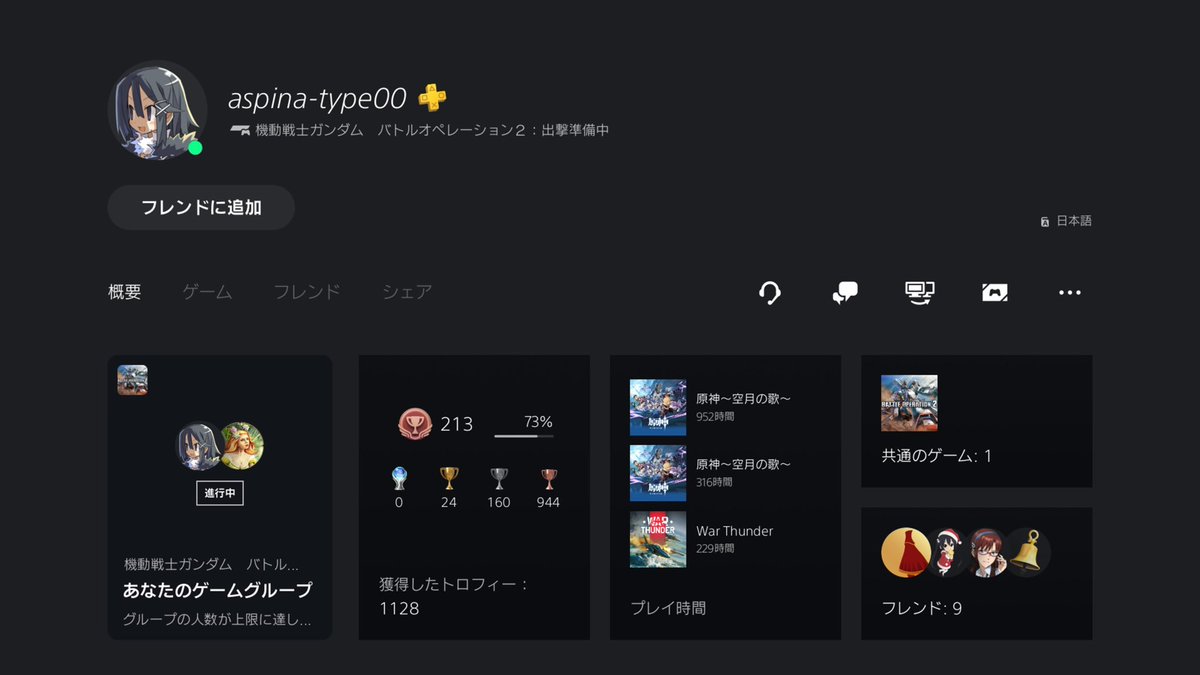
Task: Click the War Thunder title text
Action: click(735, 531)
